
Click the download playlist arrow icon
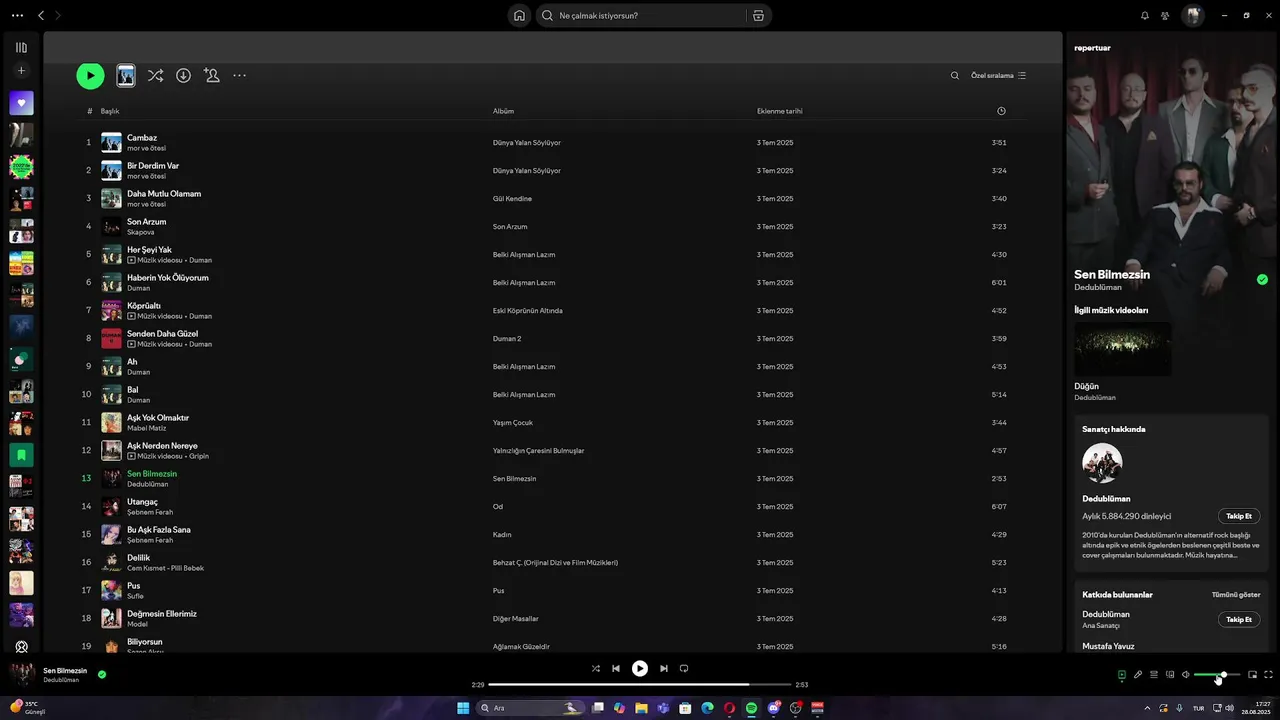tap(183, 75)
